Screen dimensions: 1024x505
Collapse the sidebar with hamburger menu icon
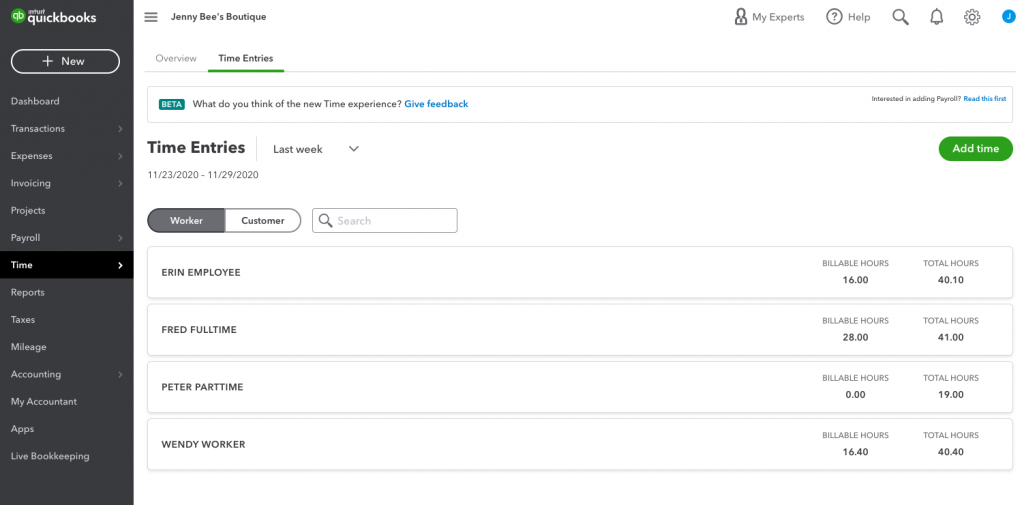[x=151, y=17]
